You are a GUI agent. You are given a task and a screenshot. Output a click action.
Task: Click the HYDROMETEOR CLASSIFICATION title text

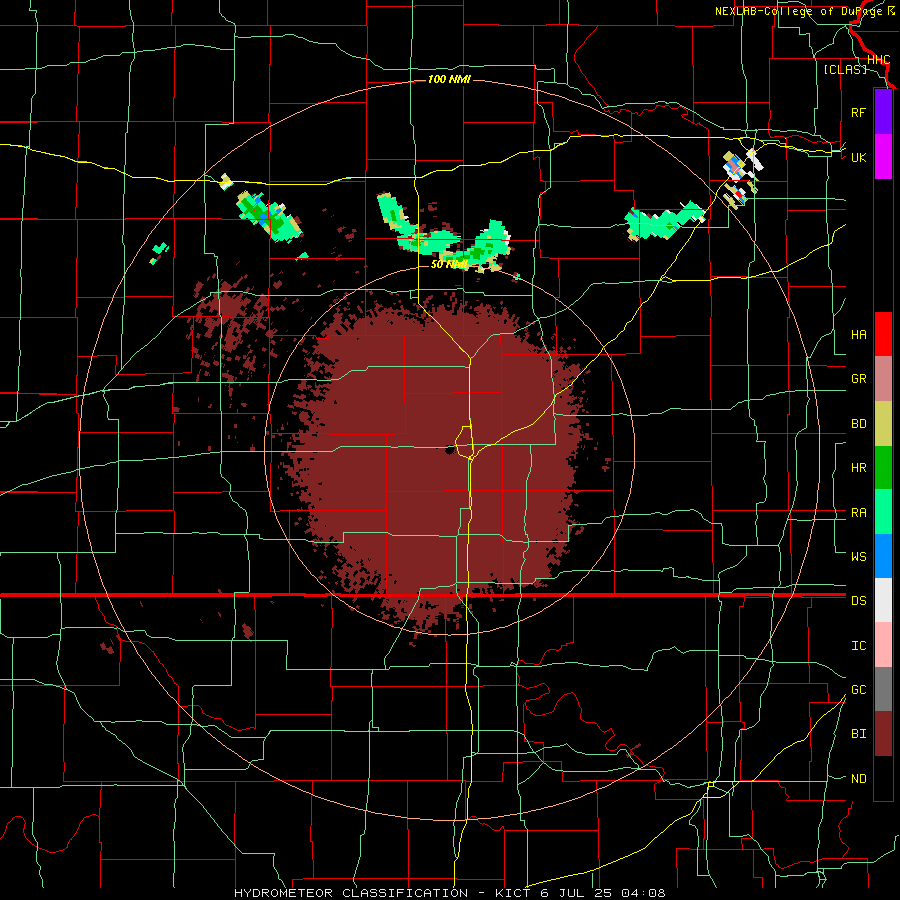coord(351,893)
